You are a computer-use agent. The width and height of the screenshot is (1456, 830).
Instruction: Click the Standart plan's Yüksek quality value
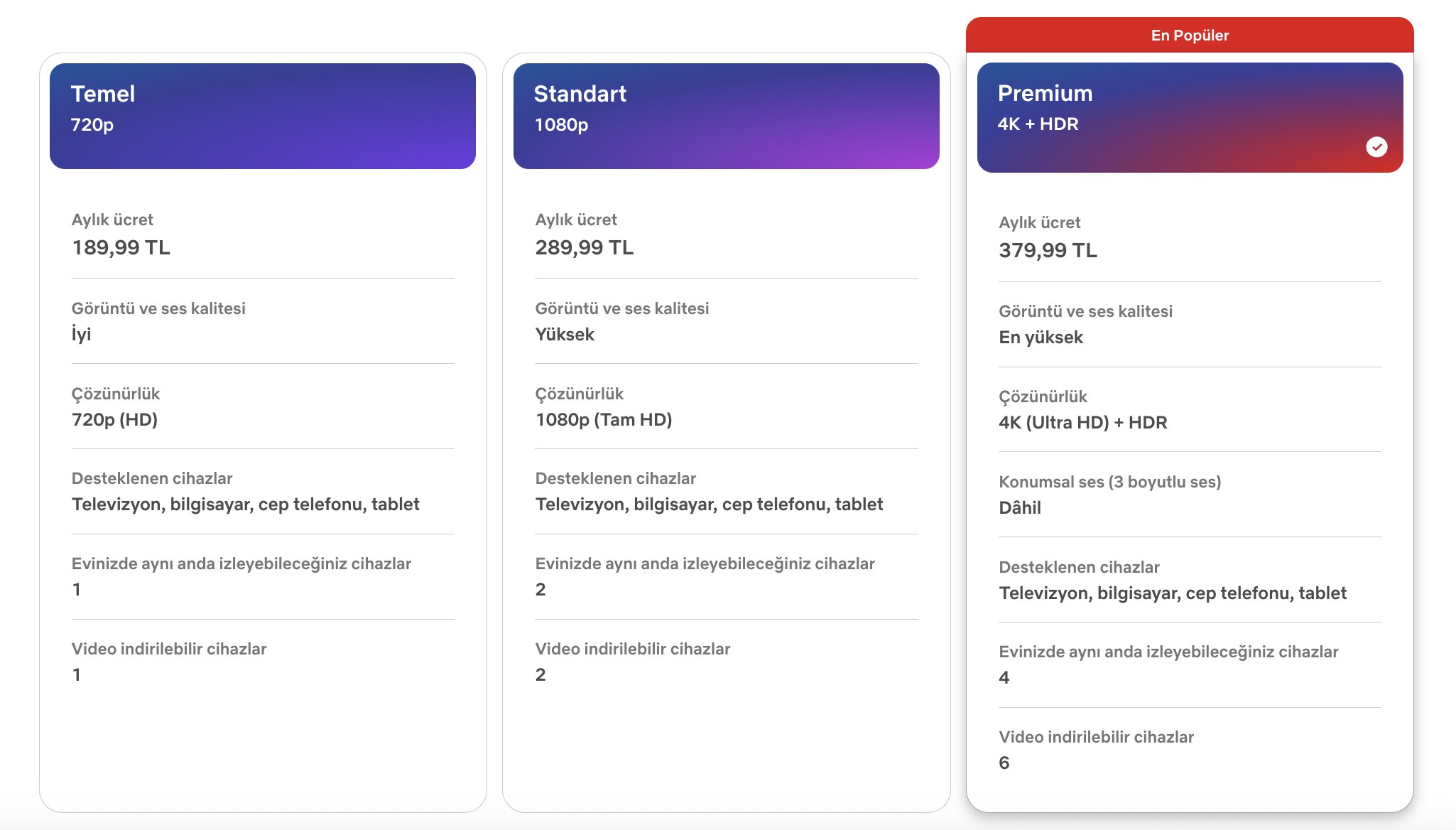tap(564, 335)
